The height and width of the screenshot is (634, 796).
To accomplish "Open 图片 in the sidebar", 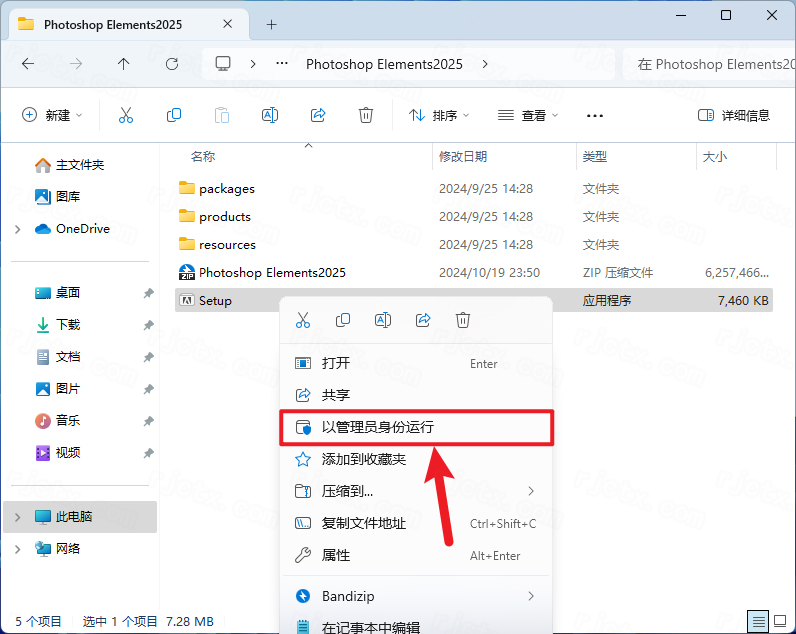I will 68,389.
